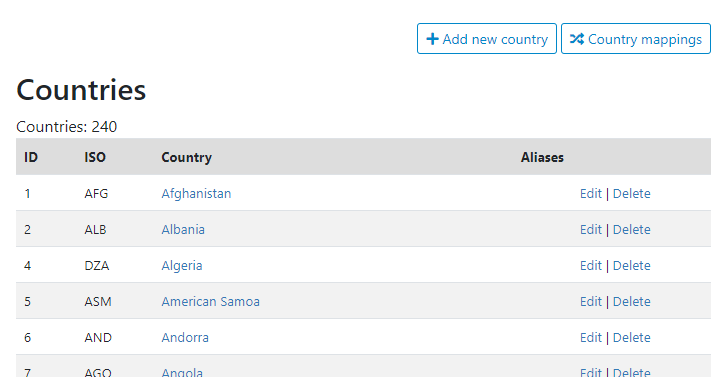Viewport: 720px width, 377px height.
Task: Edit the Andorra entry
Action: [x=591, y=338]
